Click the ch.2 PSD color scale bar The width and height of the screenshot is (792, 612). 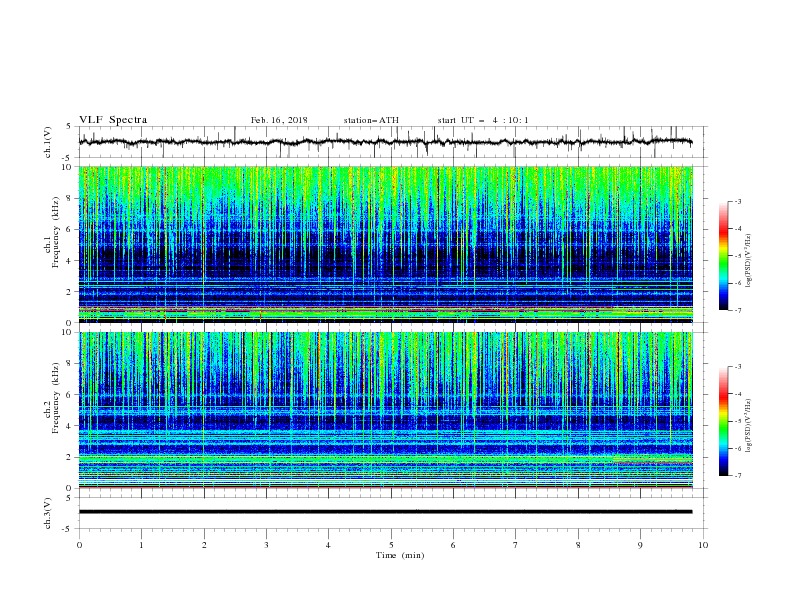724,421
